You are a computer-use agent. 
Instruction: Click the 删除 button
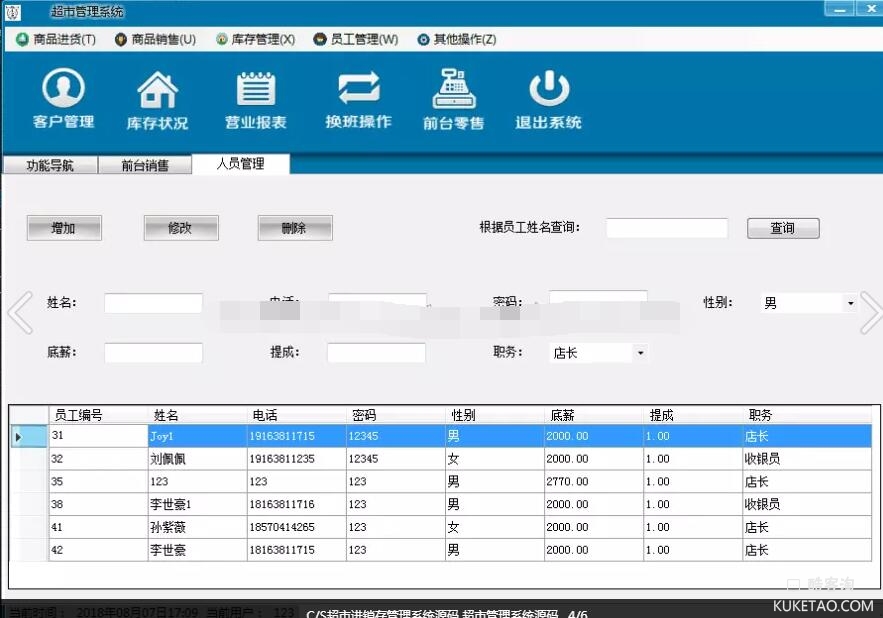coord(295,228)
